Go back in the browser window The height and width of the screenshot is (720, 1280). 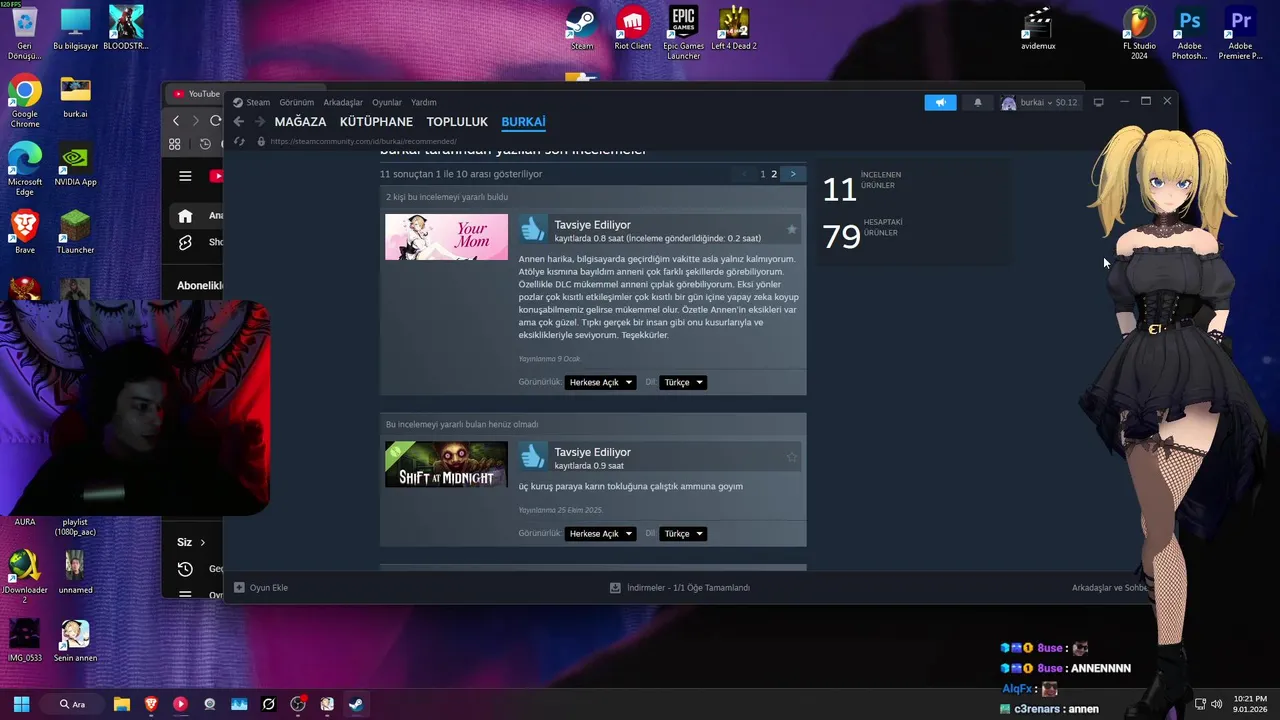[x=176, y=121]
